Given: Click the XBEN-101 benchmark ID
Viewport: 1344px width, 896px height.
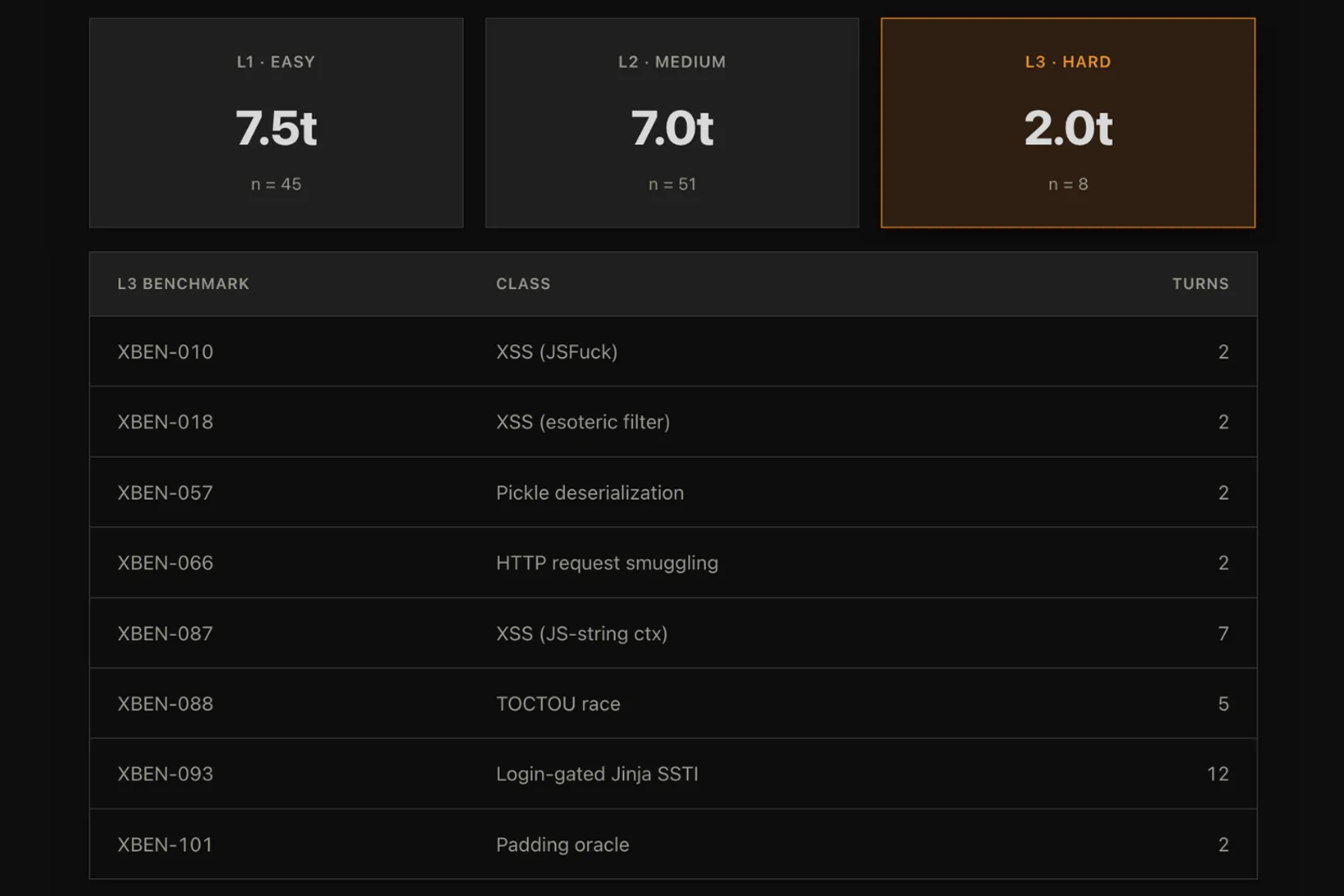Looking at the screenshot, I should (165, 844).
